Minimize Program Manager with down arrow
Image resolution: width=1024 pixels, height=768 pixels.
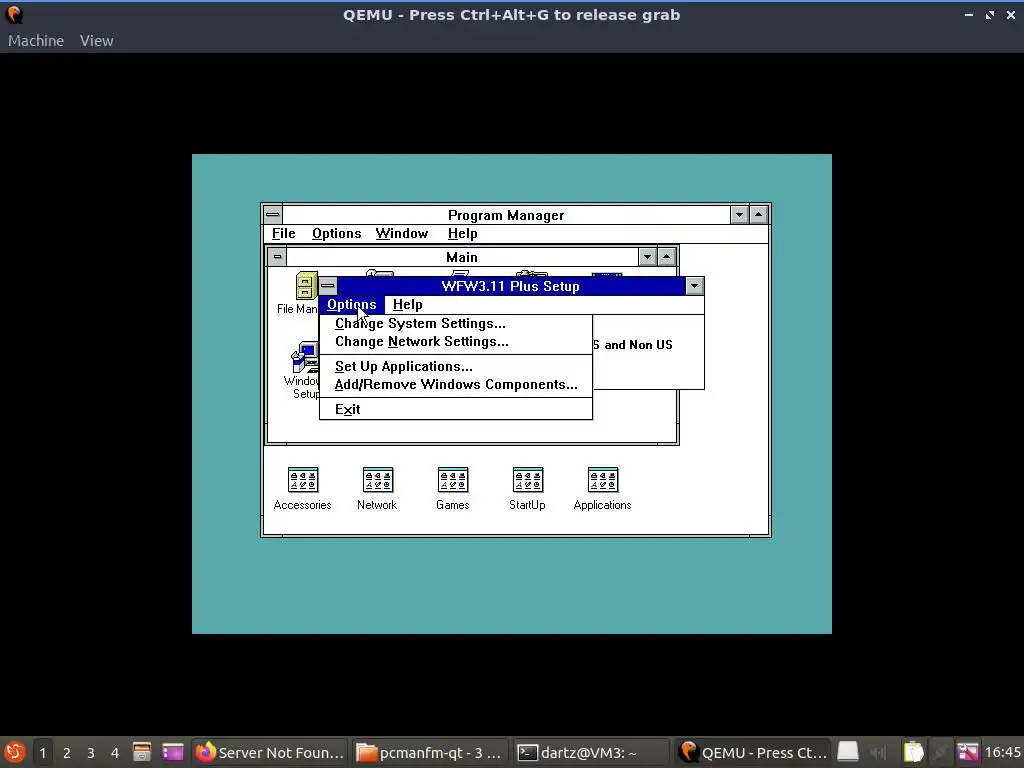click(x=739, y=215)
